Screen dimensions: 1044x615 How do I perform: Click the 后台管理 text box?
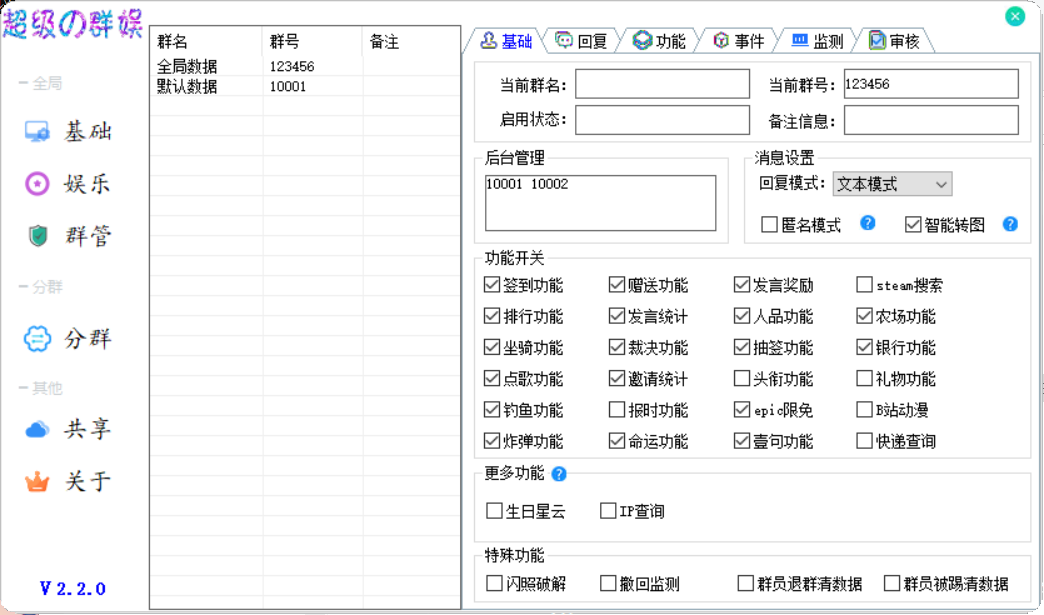click(601, 203)
